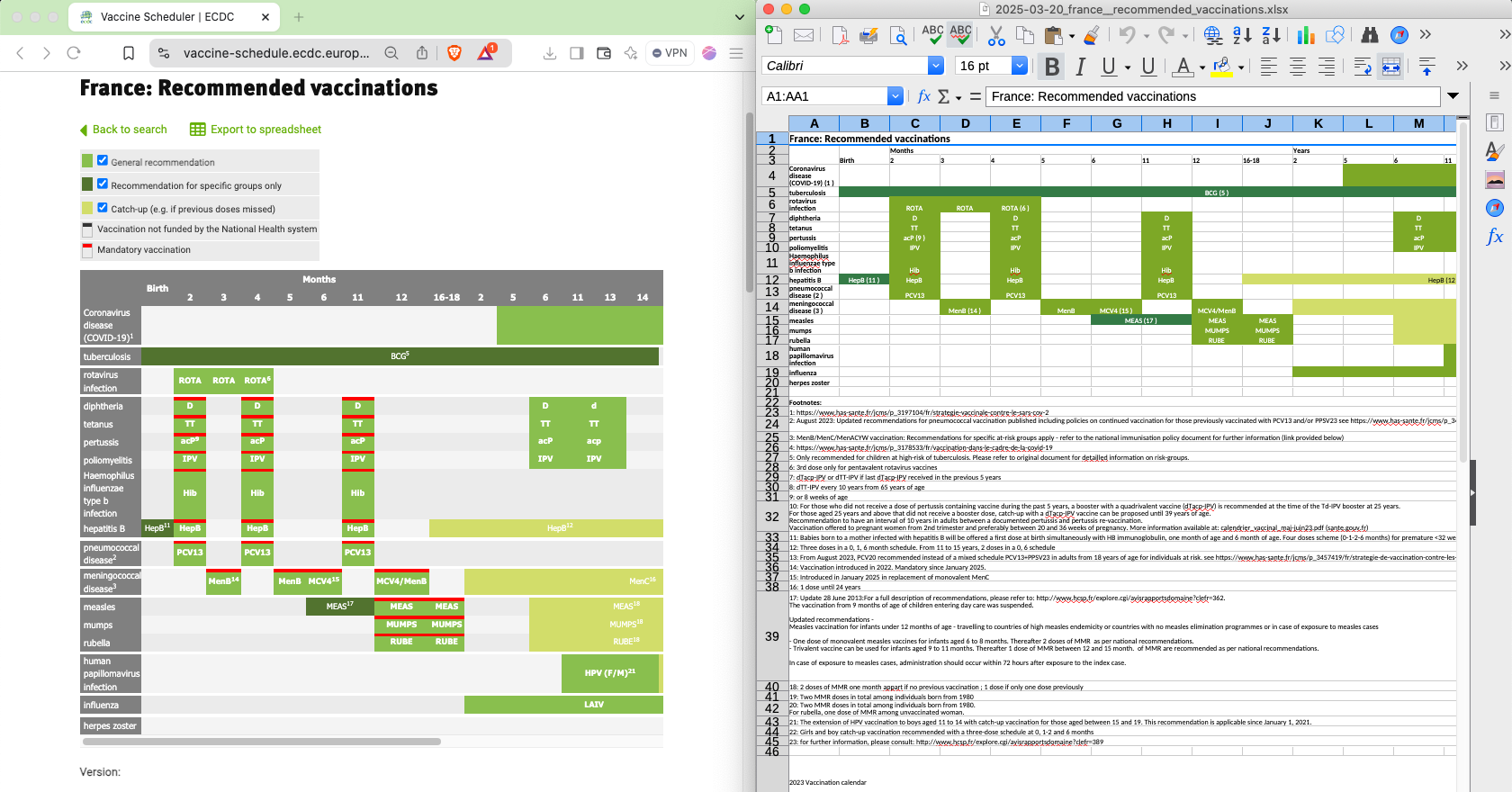Toggle double underline button
This screenshot has height=792, width=1512.
(1148, 66)
